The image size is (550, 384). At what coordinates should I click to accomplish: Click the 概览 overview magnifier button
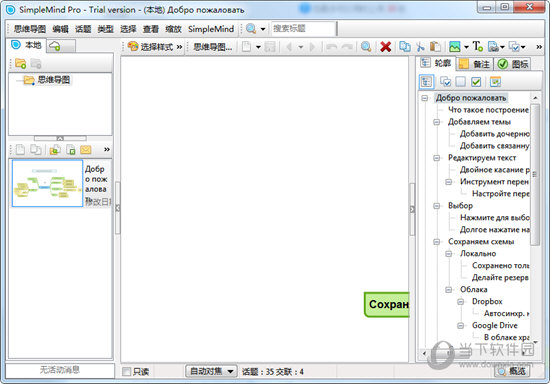click(x=512, y=371)
